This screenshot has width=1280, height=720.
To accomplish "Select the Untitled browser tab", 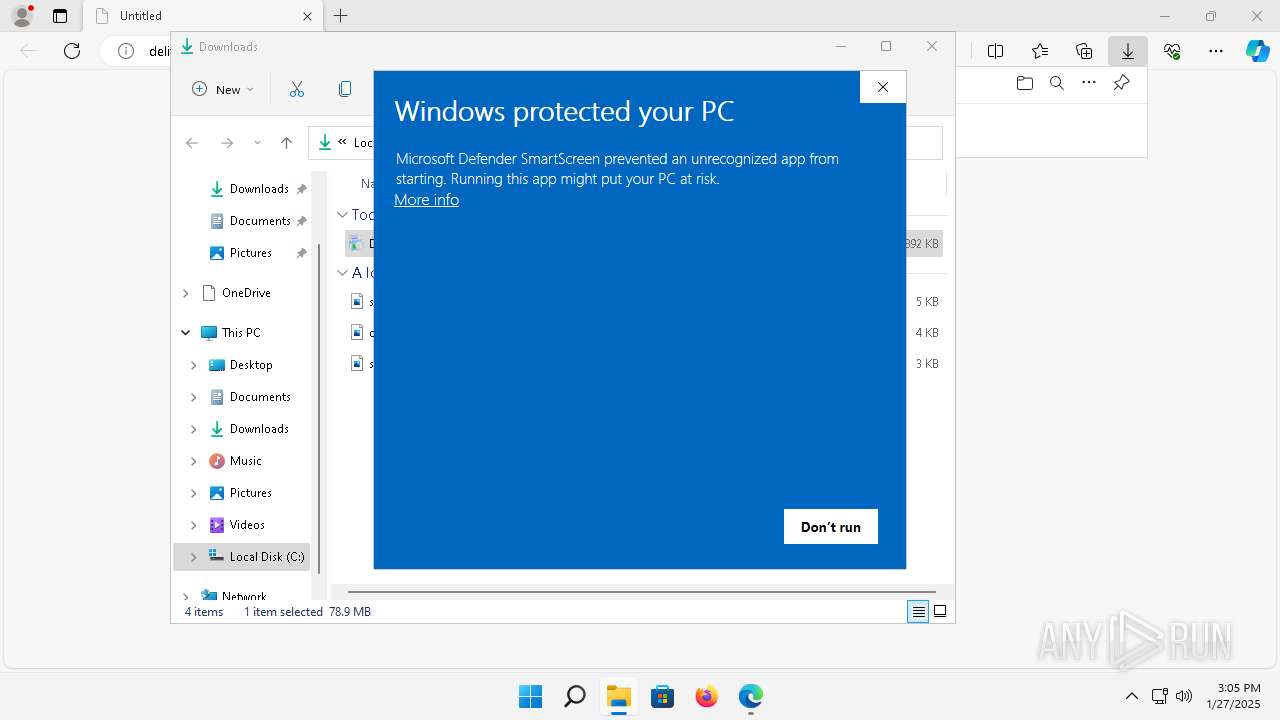I will (203, 16).
